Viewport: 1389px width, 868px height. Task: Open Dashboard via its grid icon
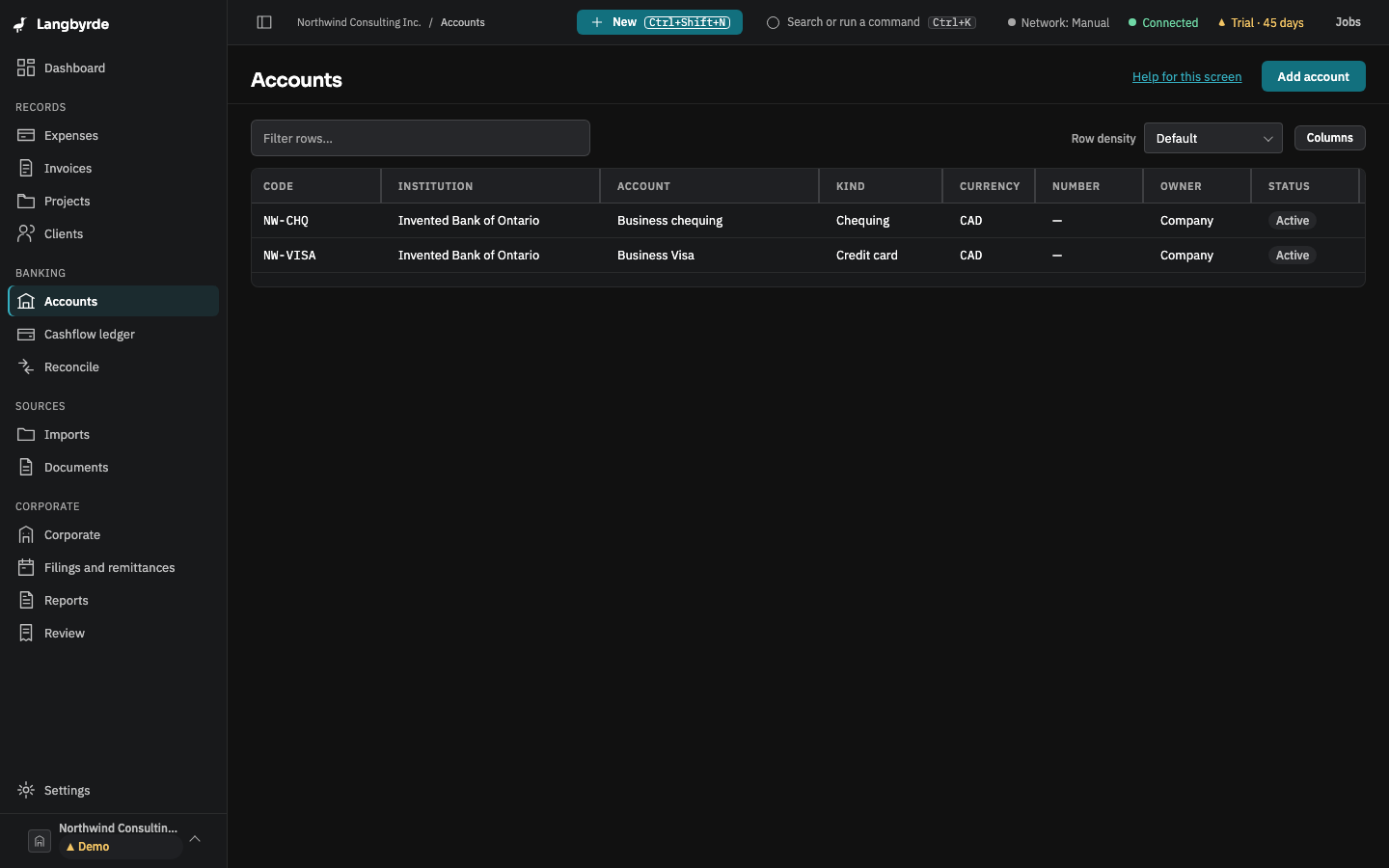26,68
